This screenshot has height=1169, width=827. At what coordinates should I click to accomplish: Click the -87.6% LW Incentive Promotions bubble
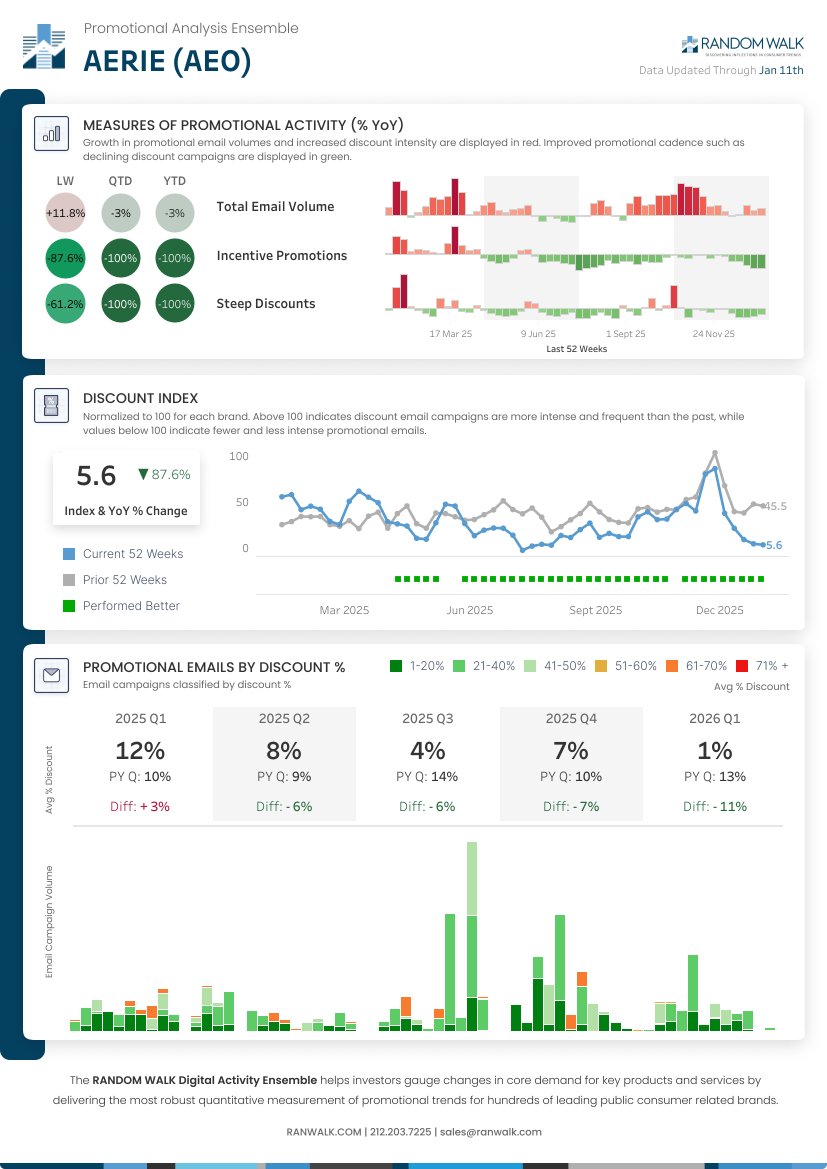coord(65,259)
